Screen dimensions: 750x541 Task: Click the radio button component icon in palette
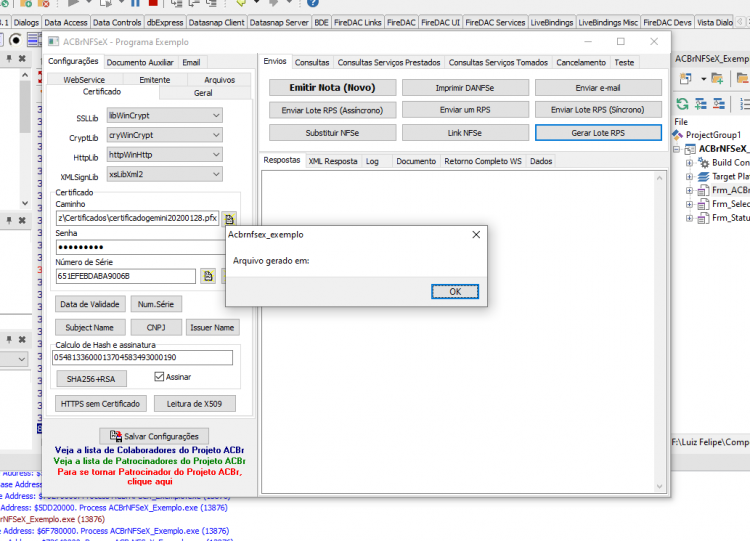tap(15, 40)
